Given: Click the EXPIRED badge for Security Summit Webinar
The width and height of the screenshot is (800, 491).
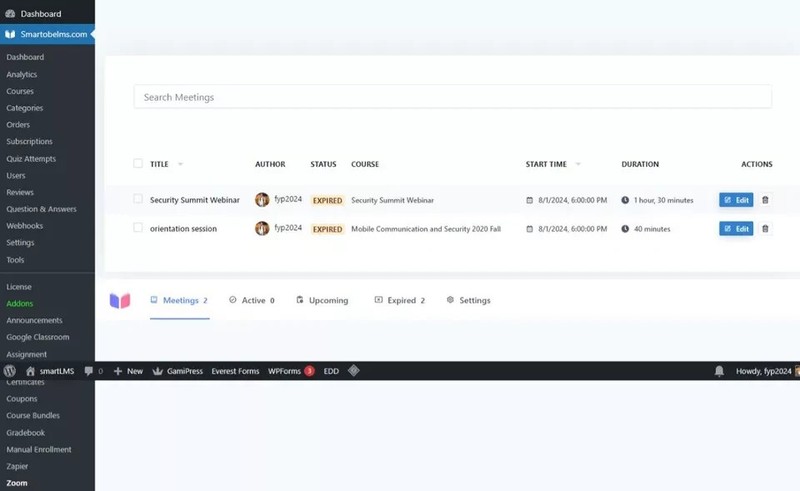Looking at the screenshot, I should point(328,201).
